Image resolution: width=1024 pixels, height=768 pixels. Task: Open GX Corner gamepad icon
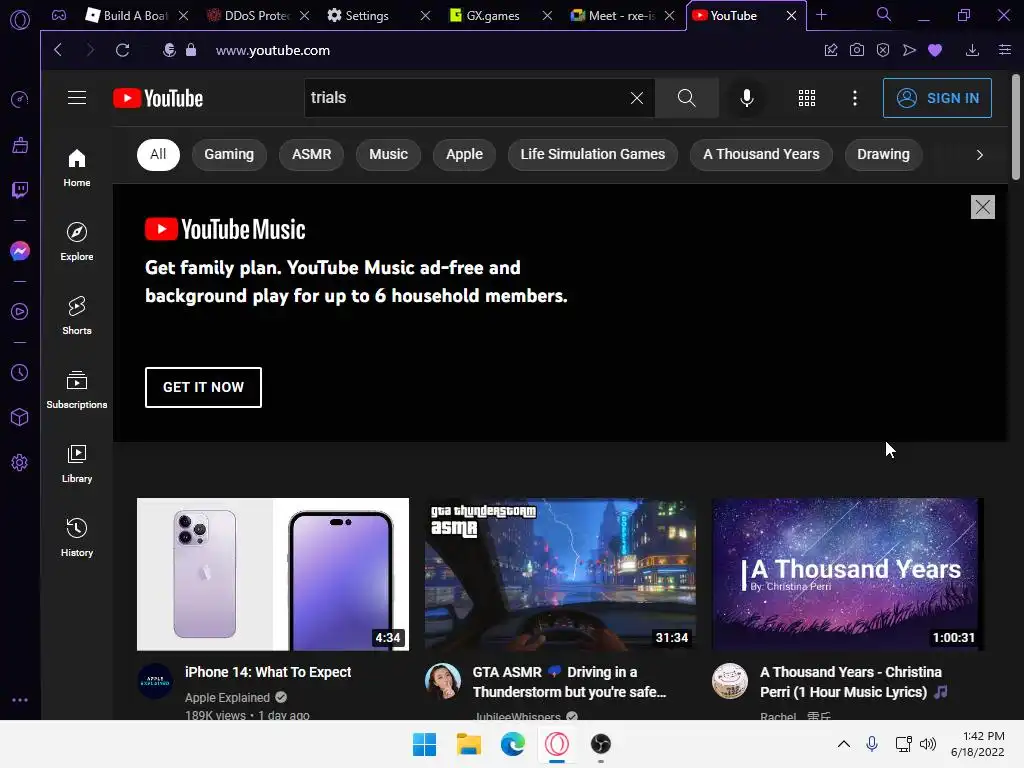[x=59, y=15]
